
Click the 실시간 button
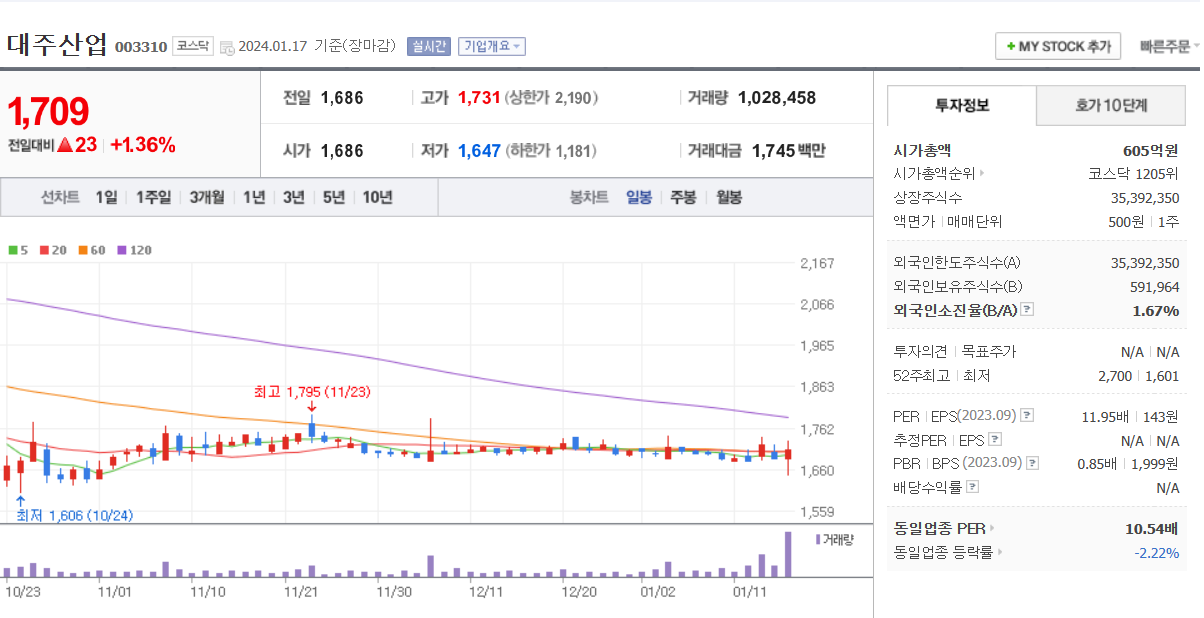pyautogui.click(x=429, y=46)
